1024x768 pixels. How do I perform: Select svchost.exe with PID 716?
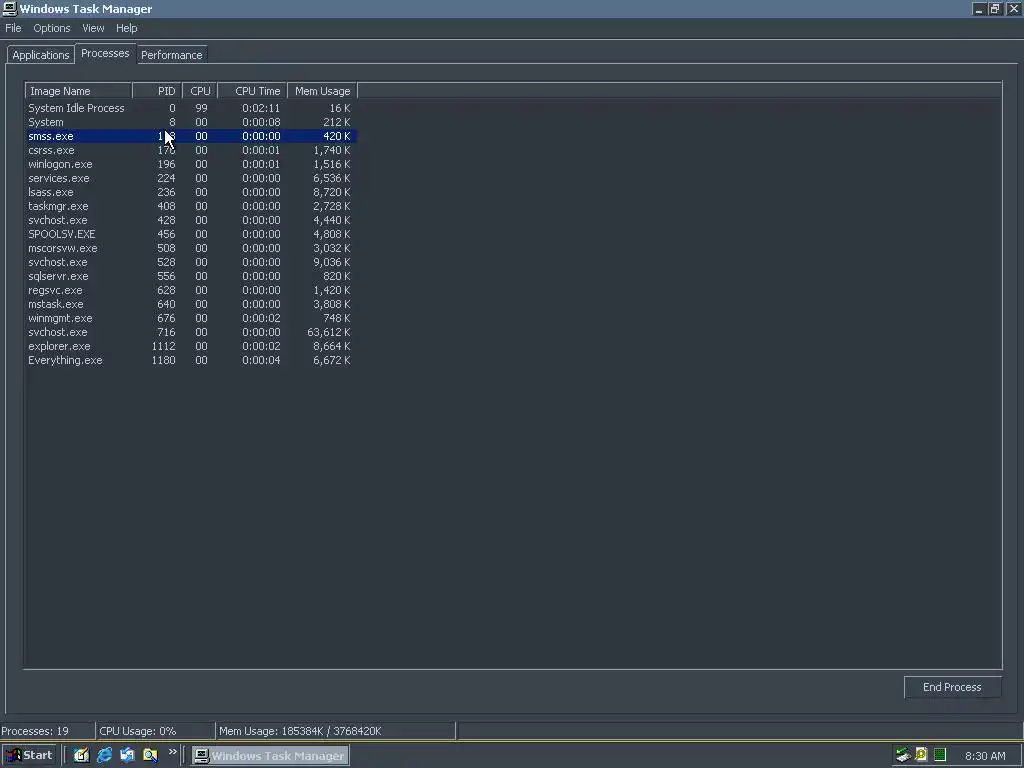pyautogui.click(x=191, y=332)
